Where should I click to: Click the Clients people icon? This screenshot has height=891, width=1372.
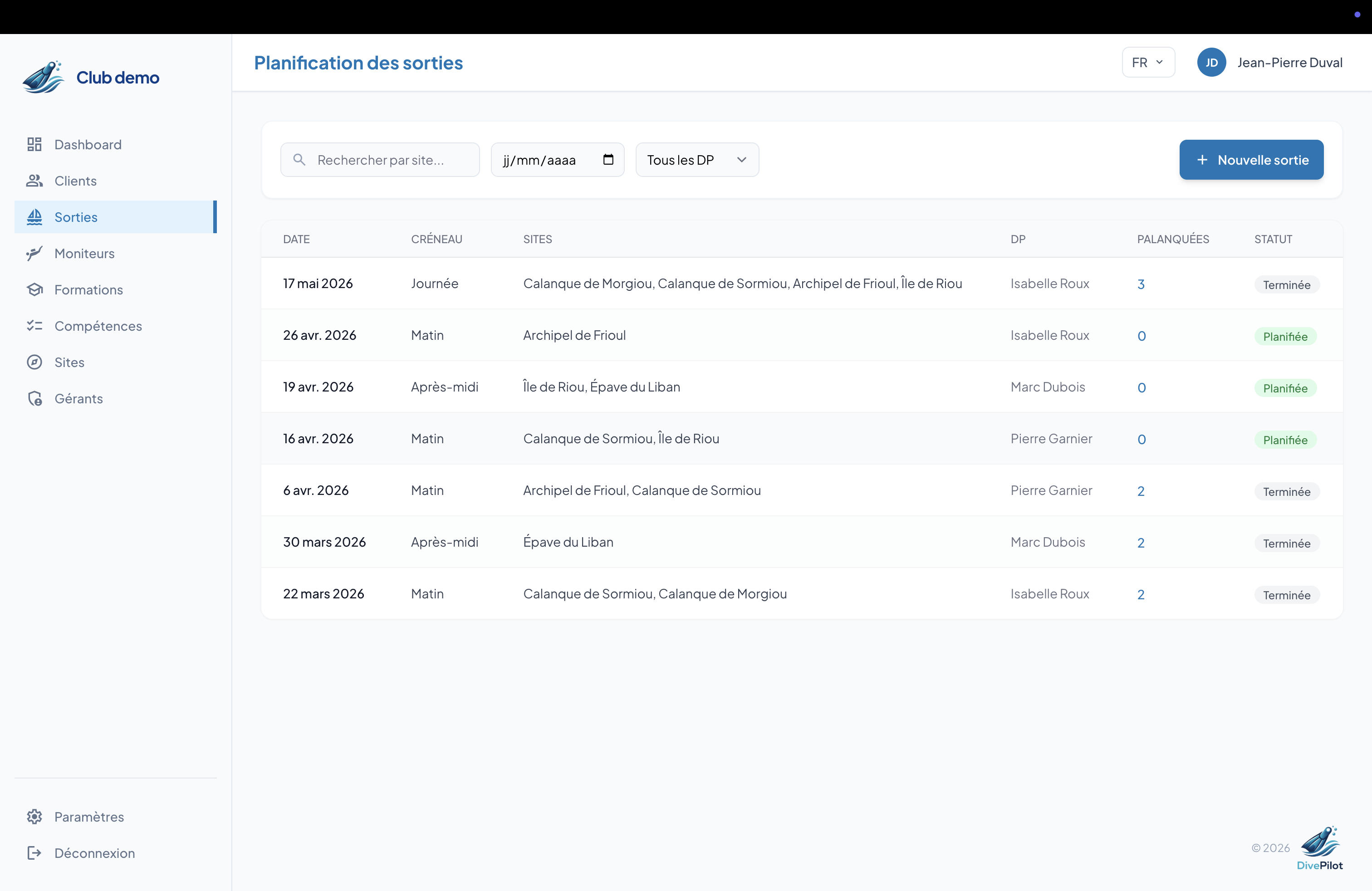click(34, 181)
